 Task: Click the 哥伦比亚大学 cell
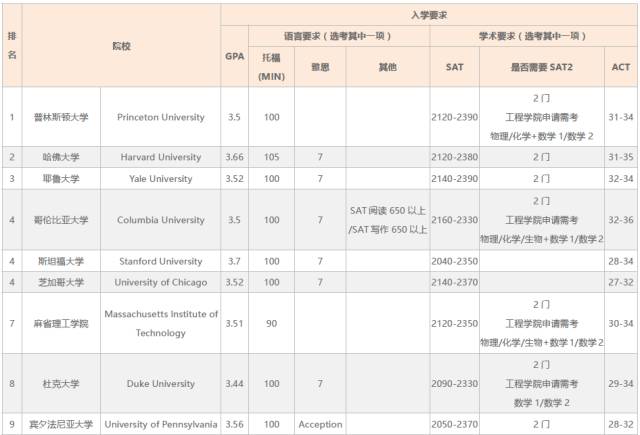pos(61,220)
